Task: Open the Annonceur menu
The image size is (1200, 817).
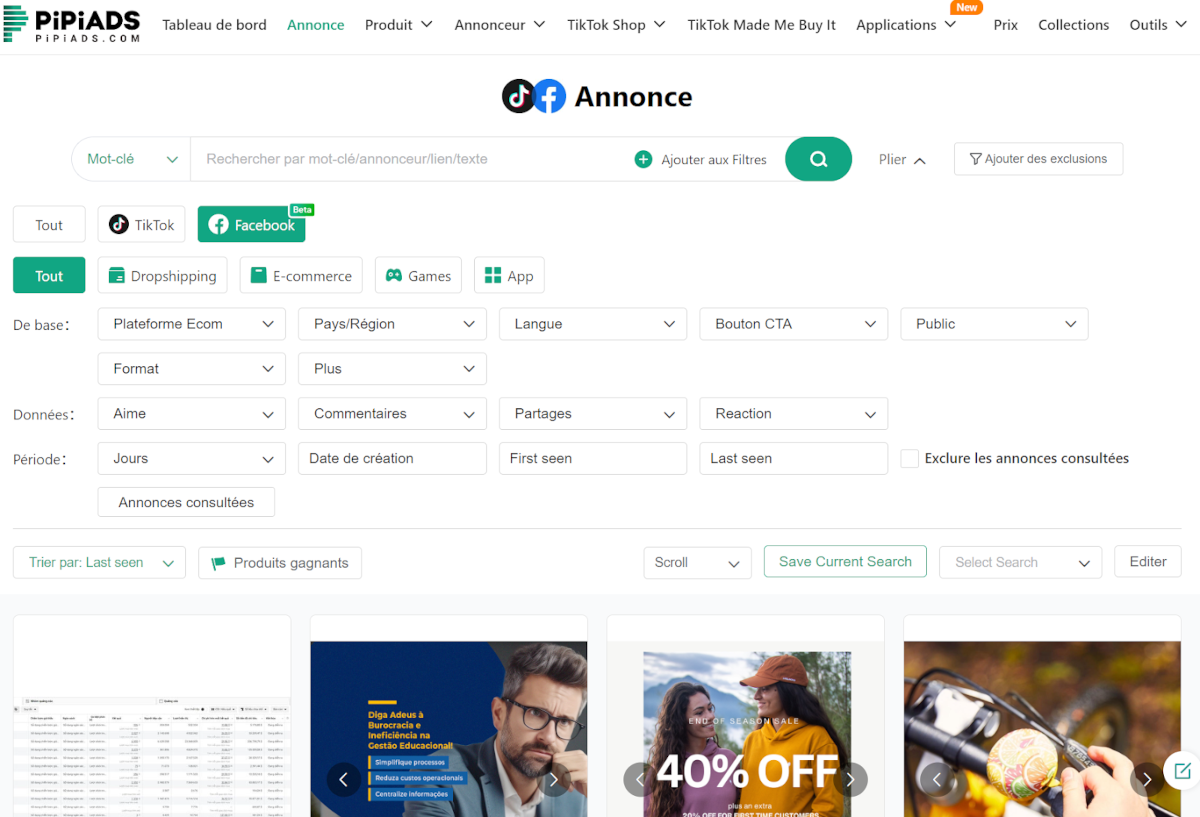Action: [x=500, y=25]
